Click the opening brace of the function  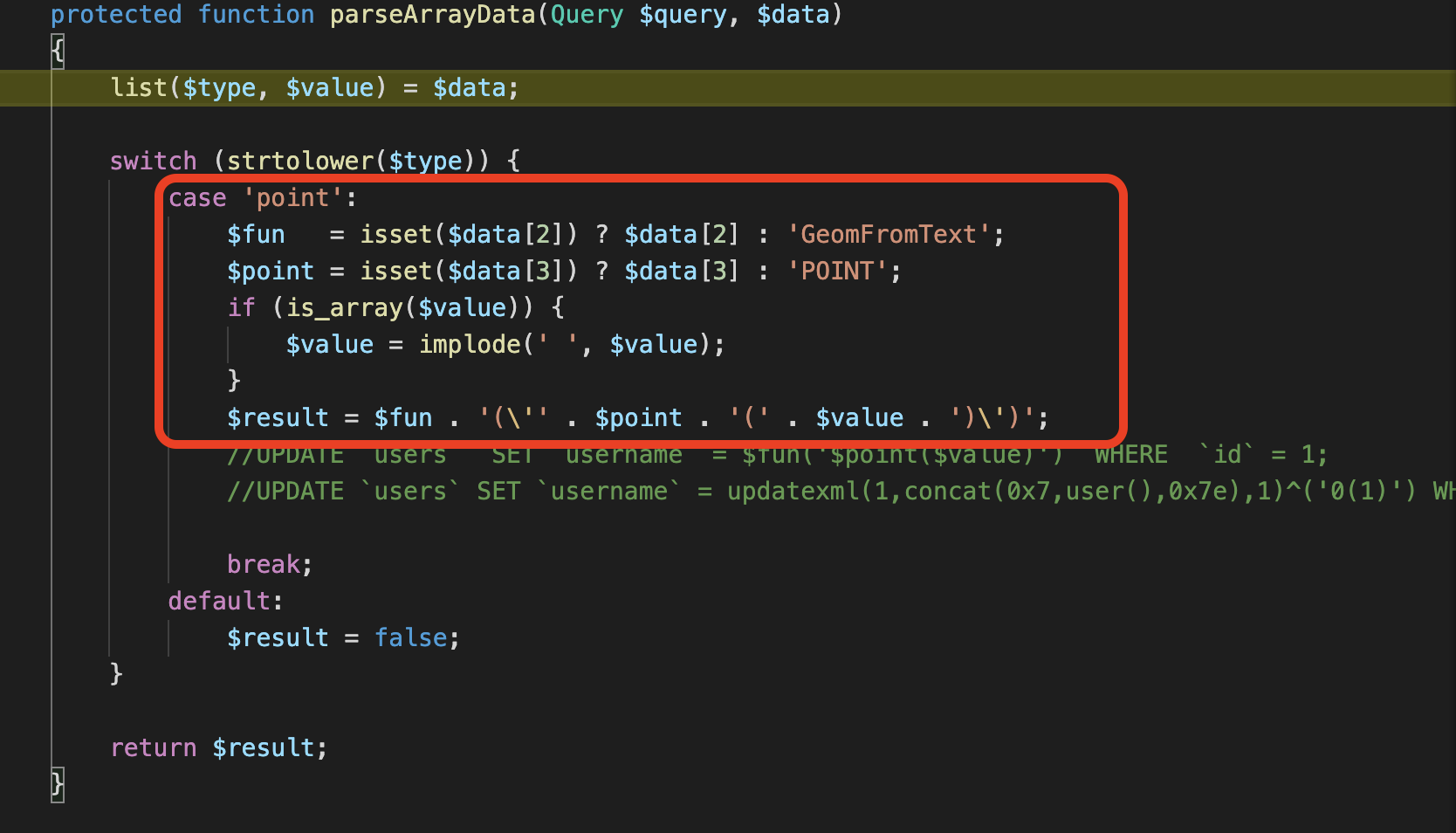coord(58,51)
